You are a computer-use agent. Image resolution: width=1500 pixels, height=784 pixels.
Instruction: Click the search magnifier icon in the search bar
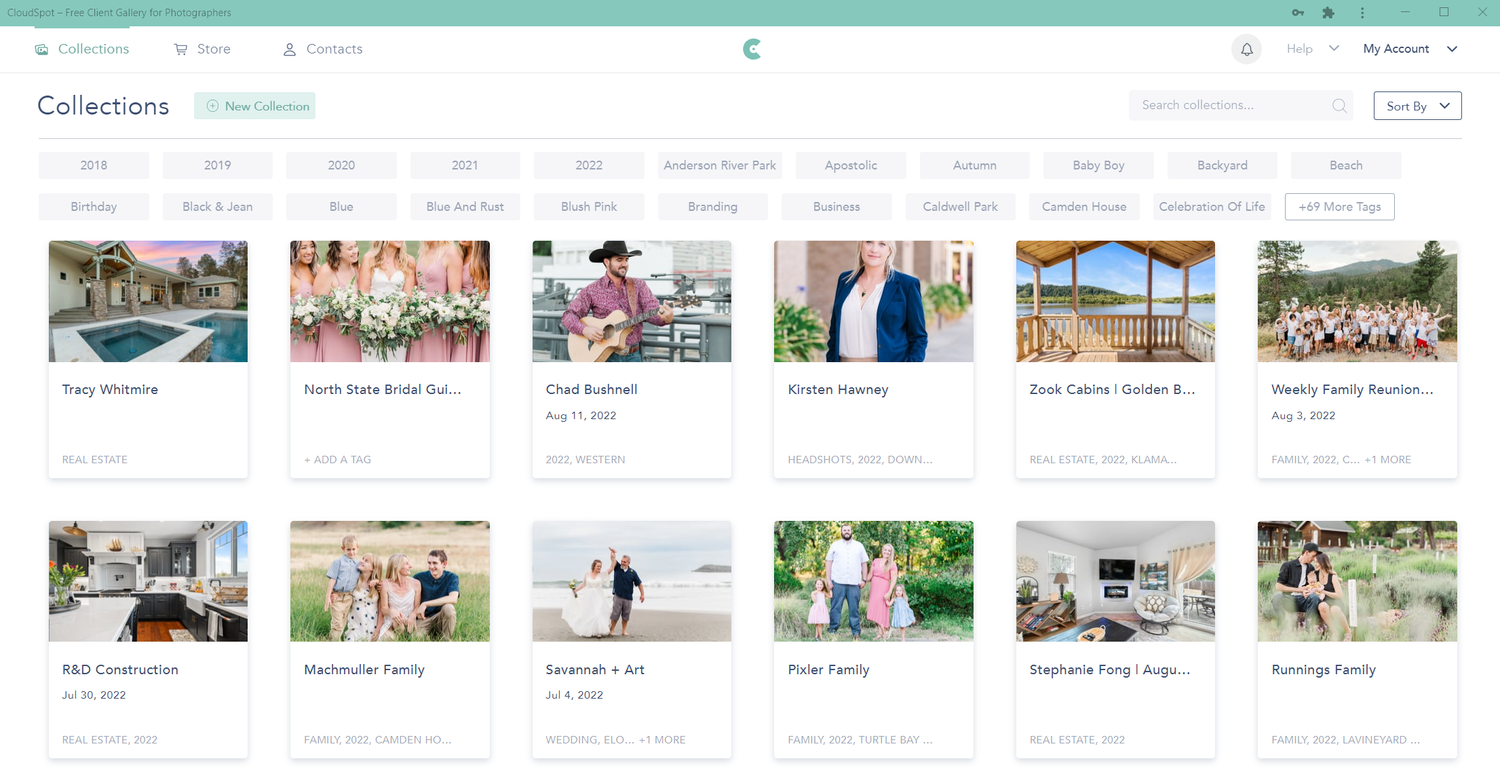tap(1339, 105)
